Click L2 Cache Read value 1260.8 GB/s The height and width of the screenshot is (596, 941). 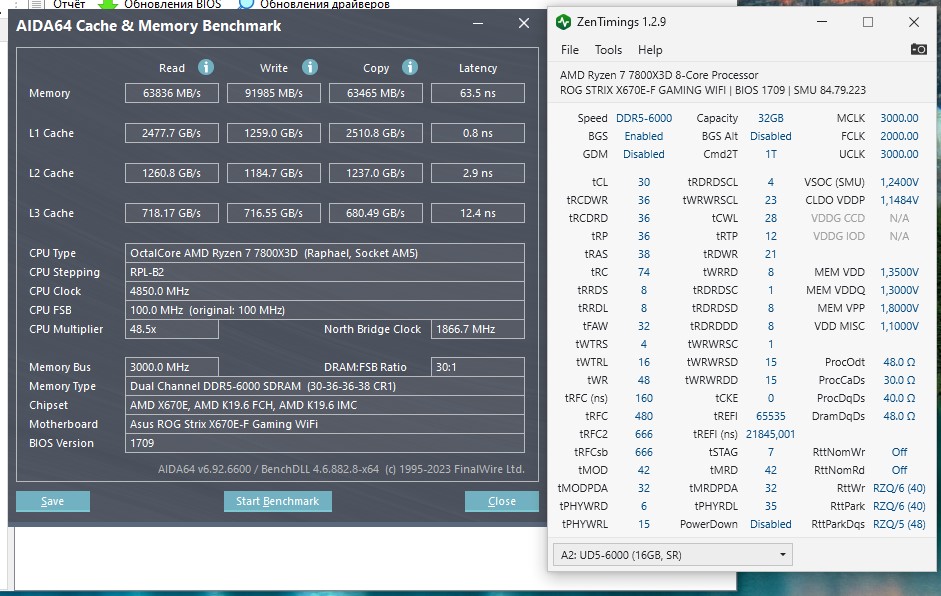[172, 173]
